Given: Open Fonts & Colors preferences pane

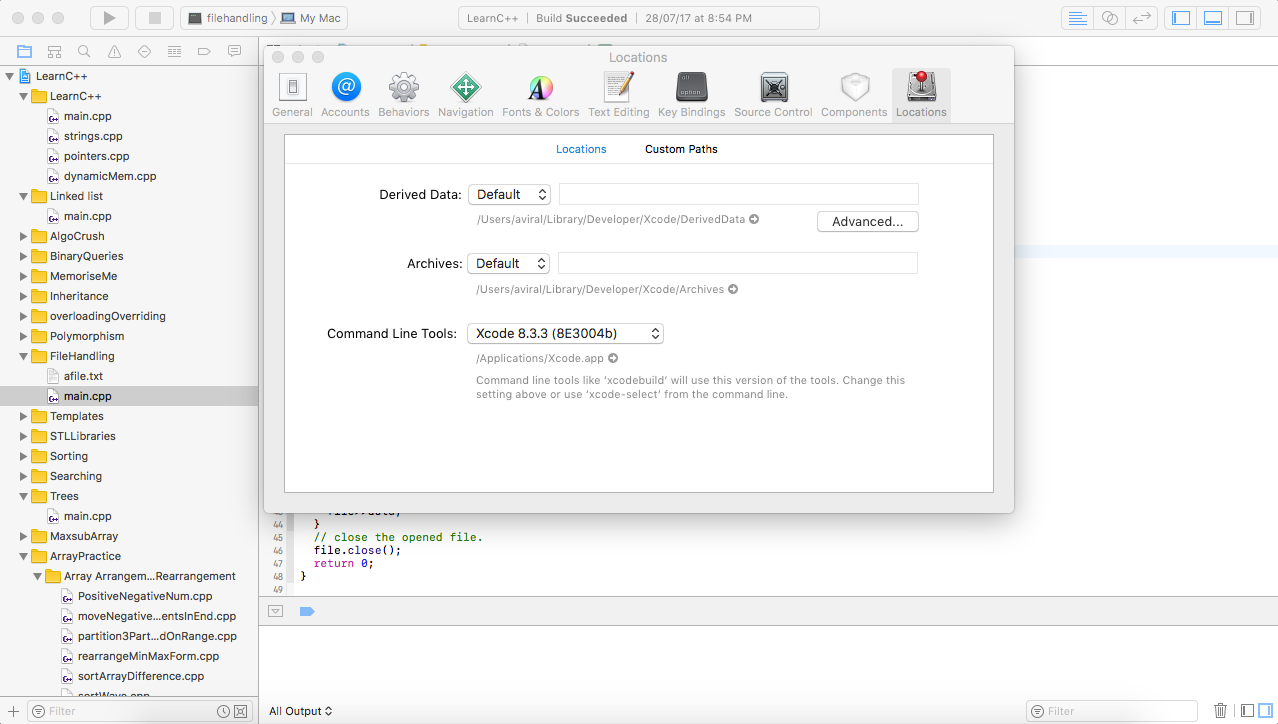Looking at the screenshot, I should tap(540, 95).
